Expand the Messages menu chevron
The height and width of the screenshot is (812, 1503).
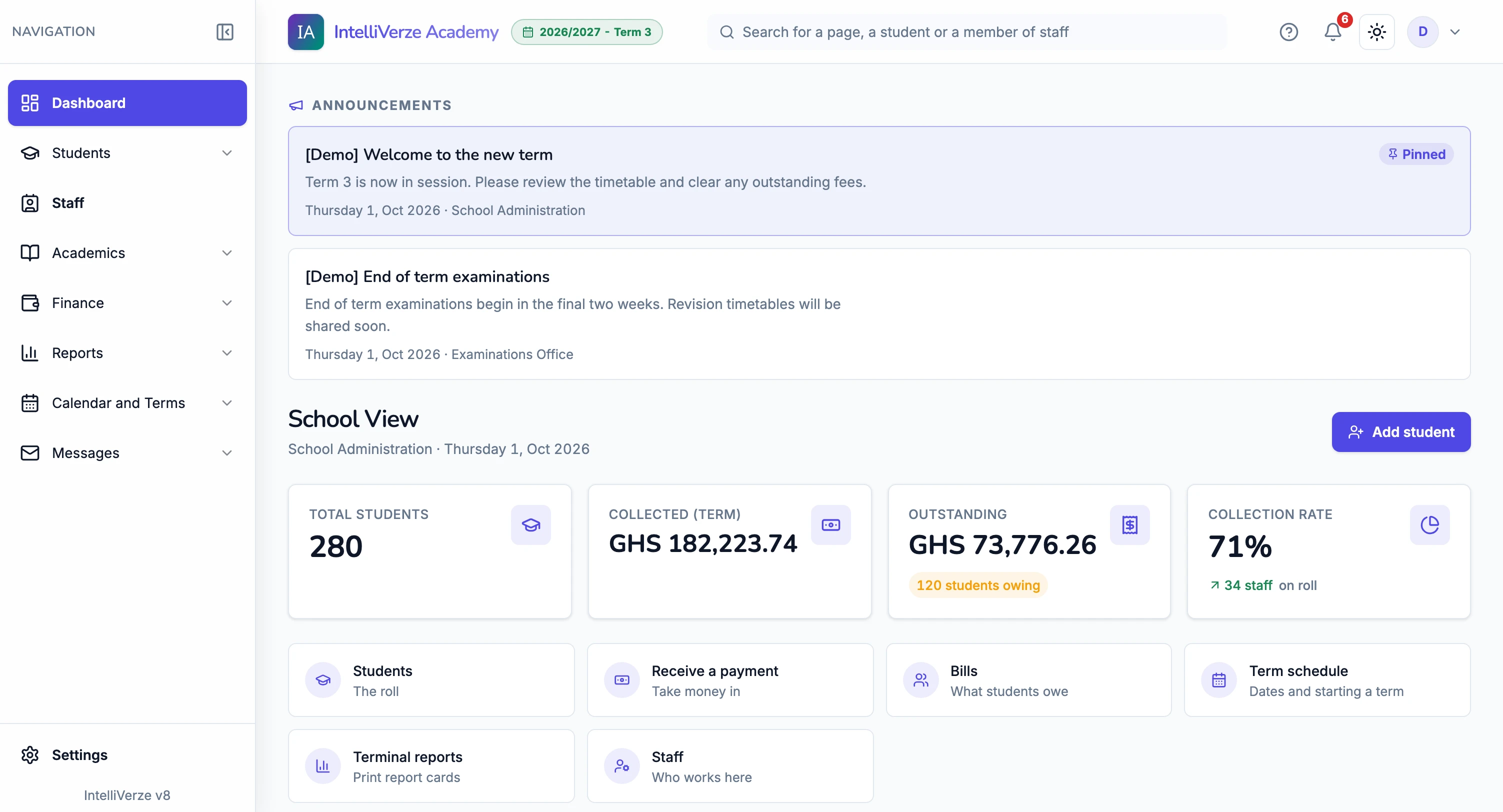[x=227, y=452]
